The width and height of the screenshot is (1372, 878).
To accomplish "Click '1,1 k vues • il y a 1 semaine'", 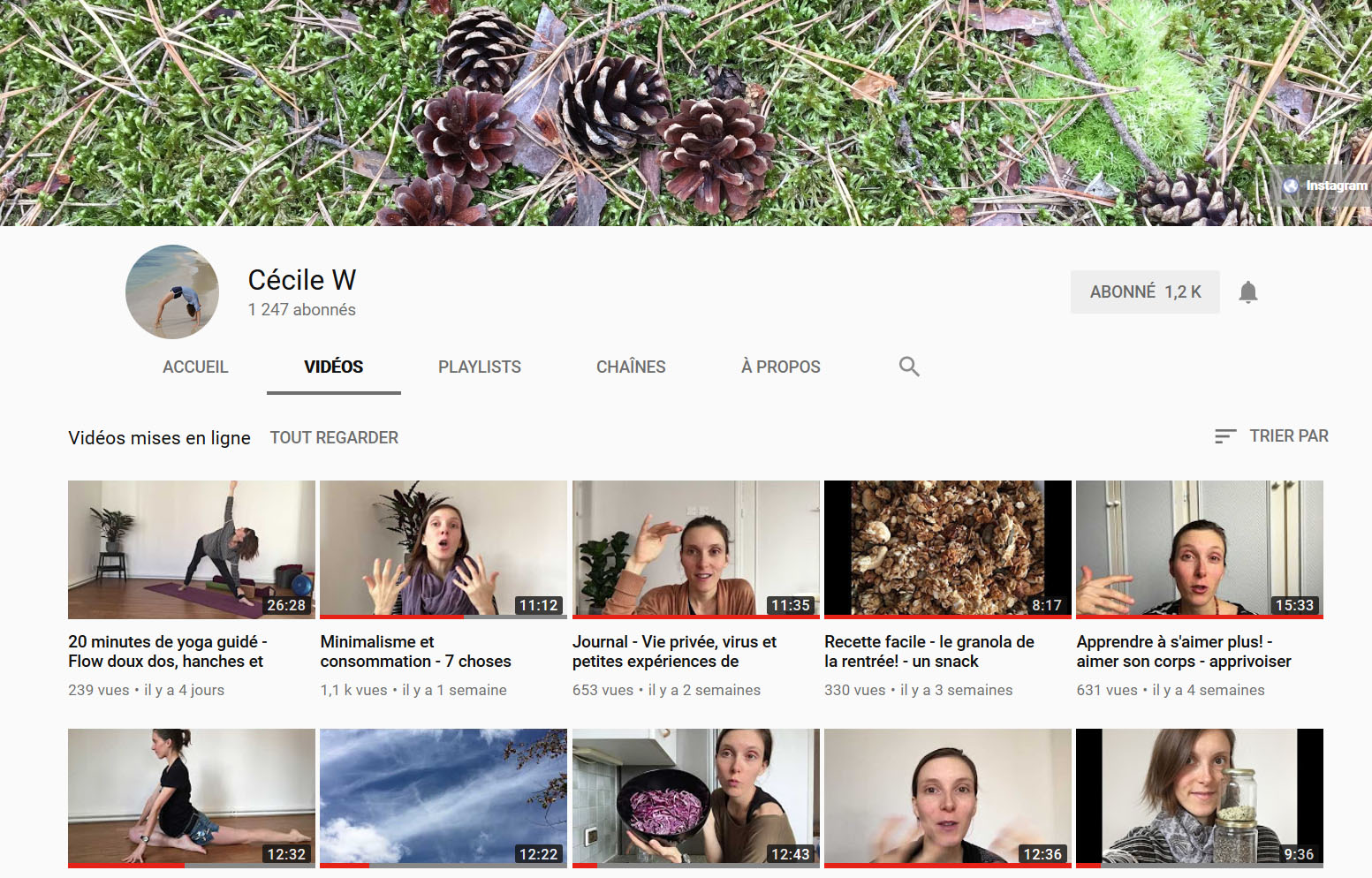I will (x=413, y=690).
